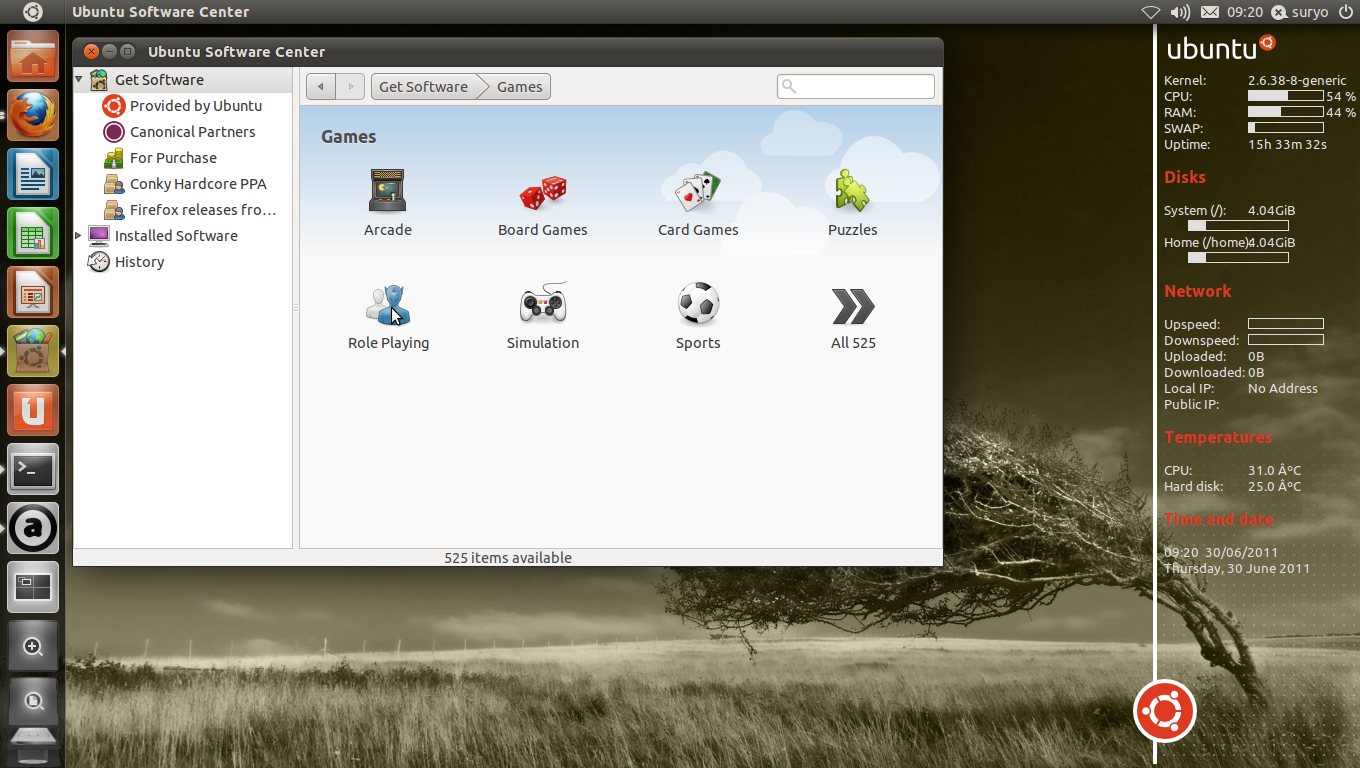Select Conky Hardcore PPA source

[x=198, y=184]
